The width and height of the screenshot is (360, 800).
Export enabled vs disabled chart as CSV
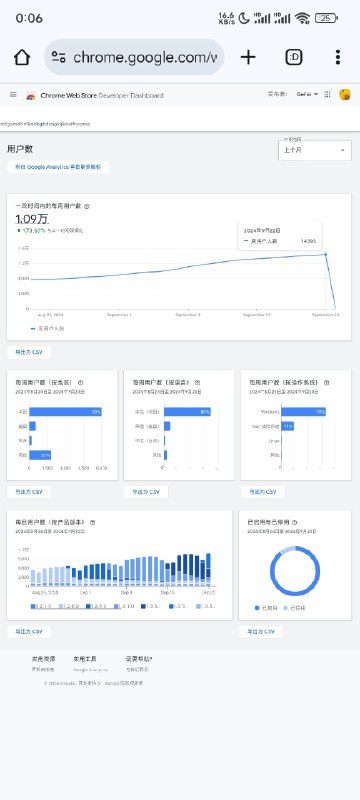coord(261,632)
